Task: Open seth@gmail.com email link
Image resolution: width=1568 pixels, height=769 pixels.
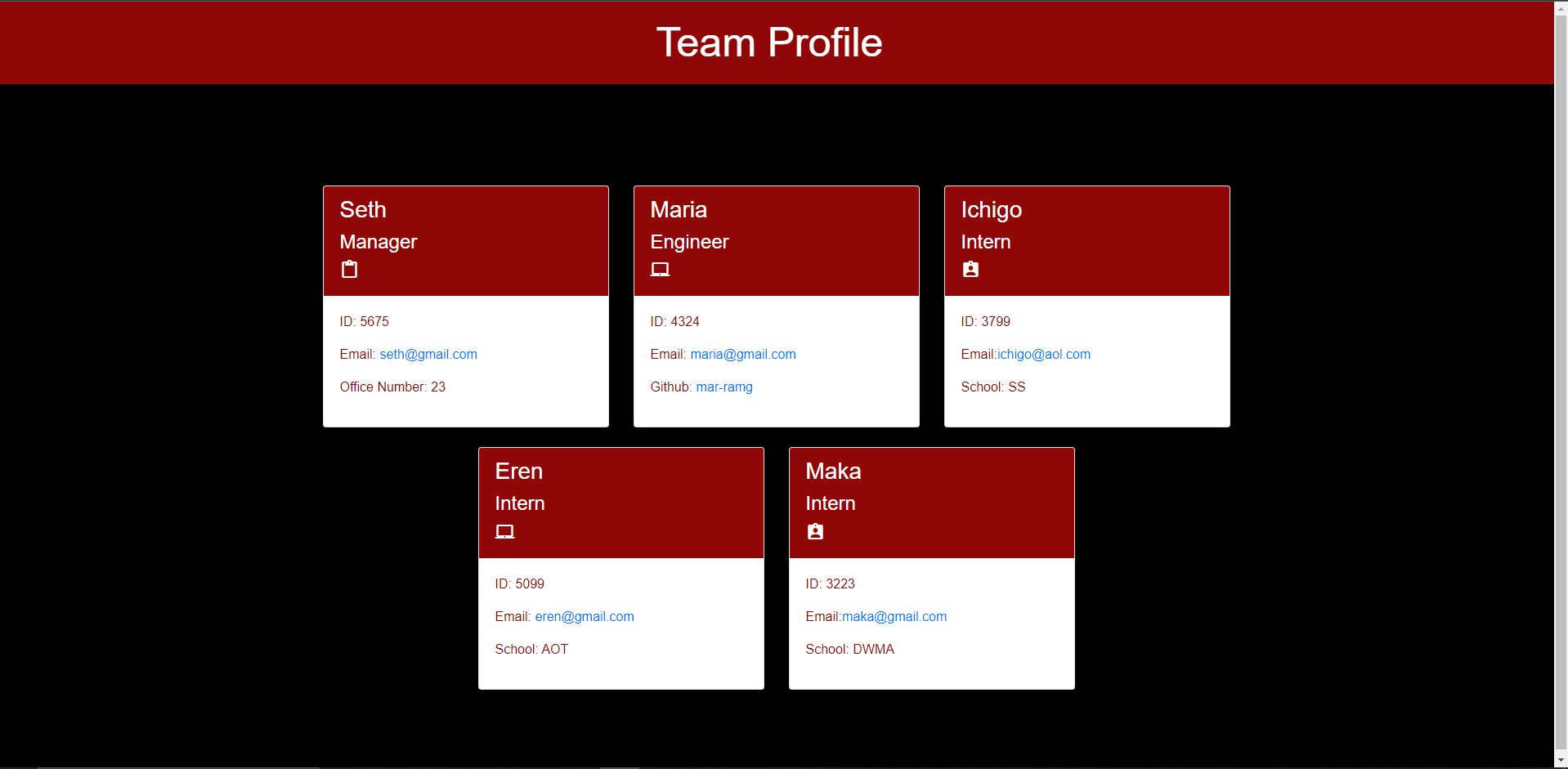Action: coord(428,354)
